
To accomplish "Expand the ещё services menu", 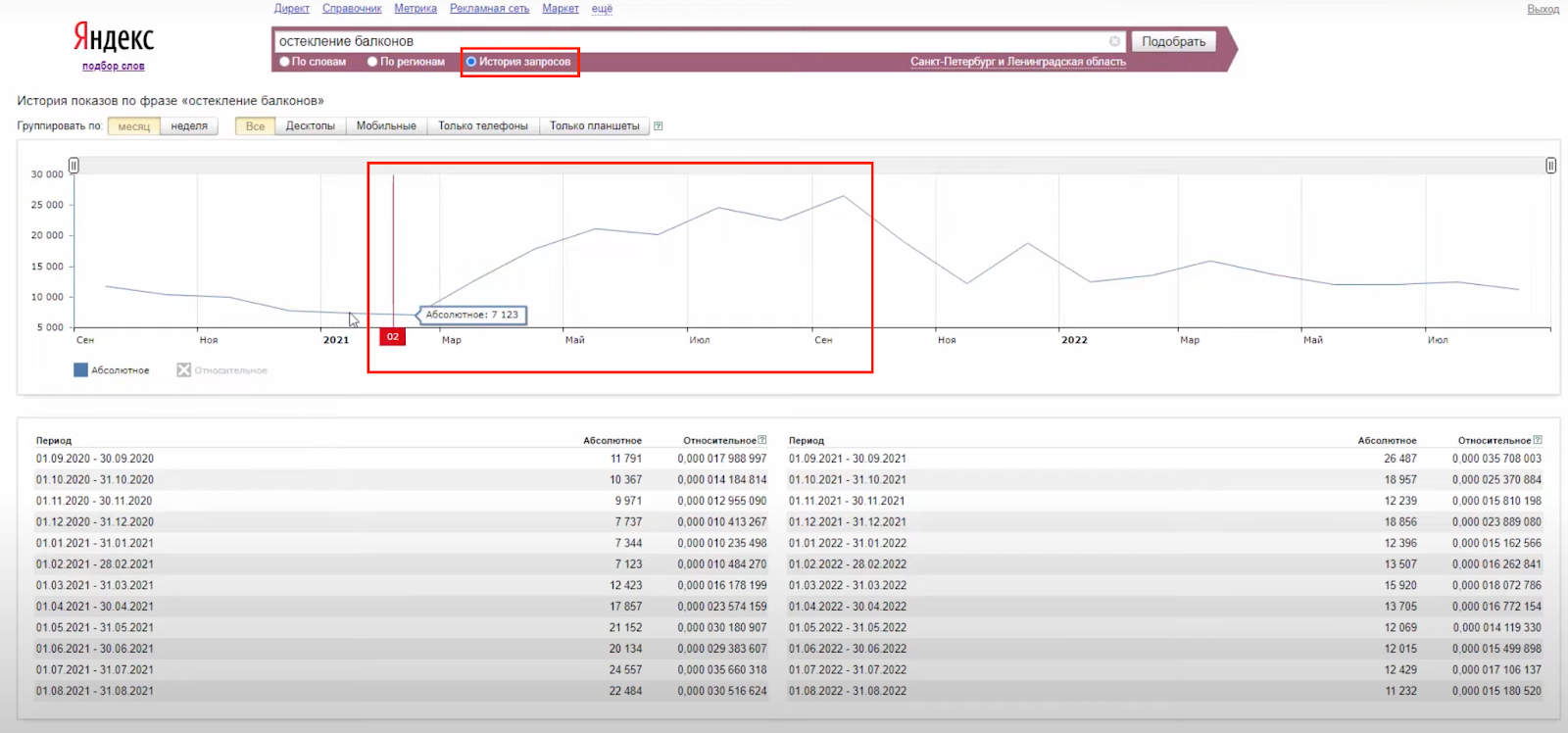I will point(602,9).
